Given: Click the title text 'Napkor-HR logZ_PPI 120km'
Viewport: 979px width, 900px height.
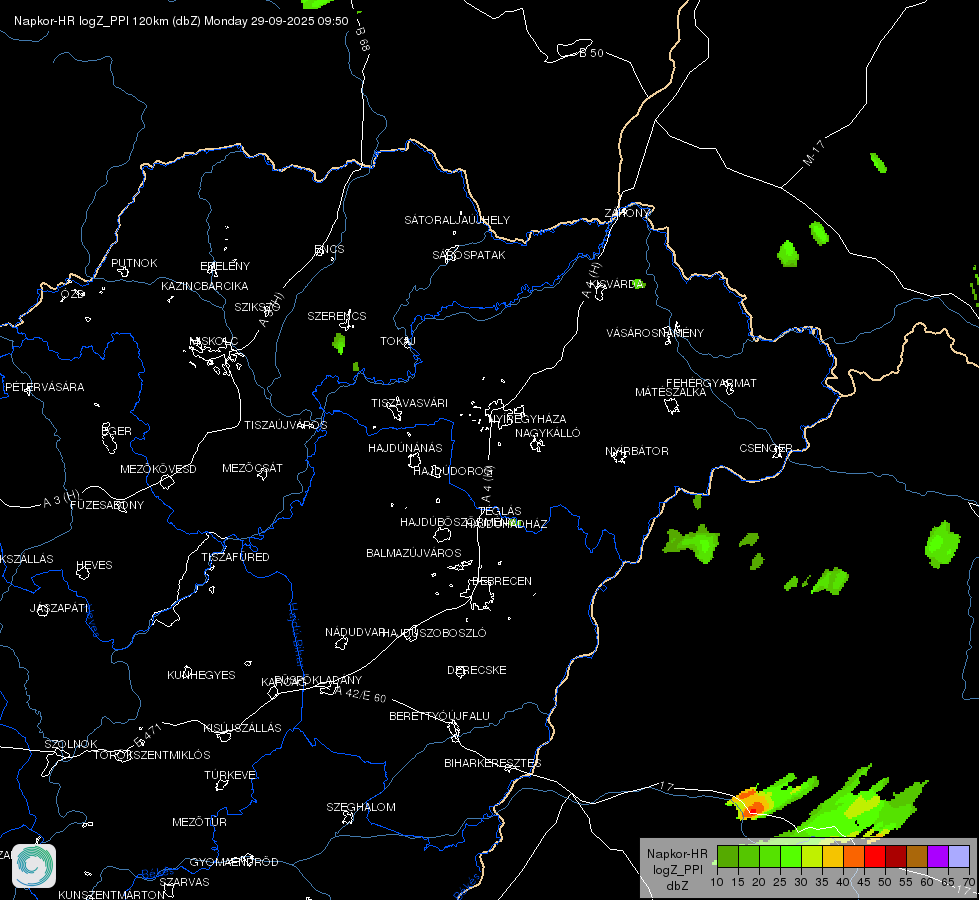Looking at the screenshot, I should [x=90, y=21].
